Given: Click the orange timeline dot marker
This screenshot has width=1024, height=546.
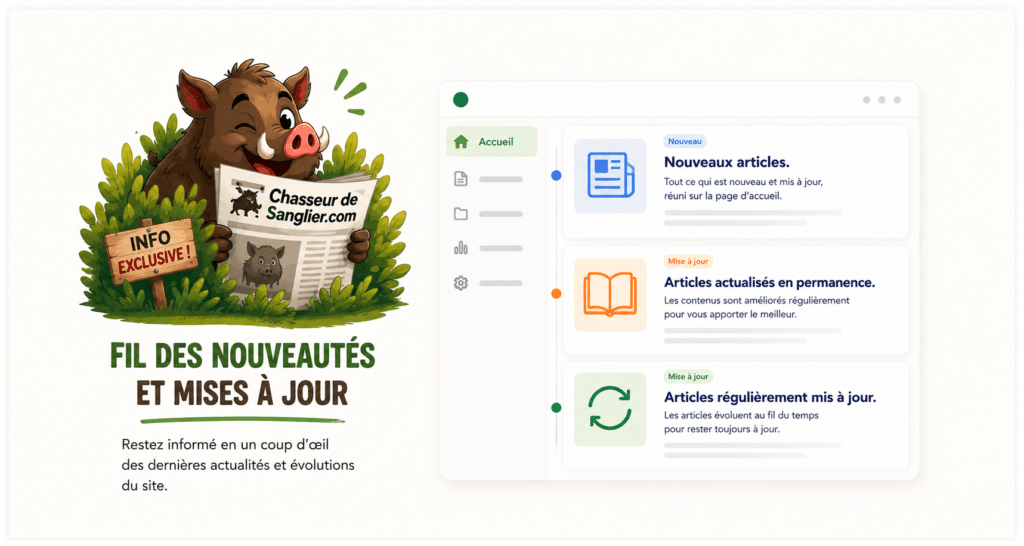Looking at the screenshot, I should (556, 294).
